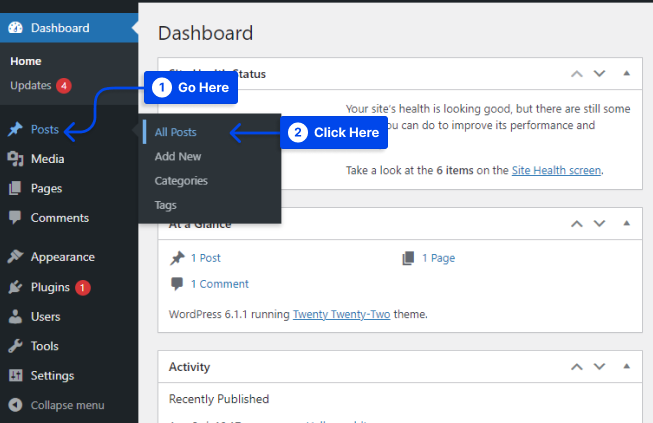653x423 pixels.
Task: Click the Tools wrench icon
Action: click(x=15, y=346)
